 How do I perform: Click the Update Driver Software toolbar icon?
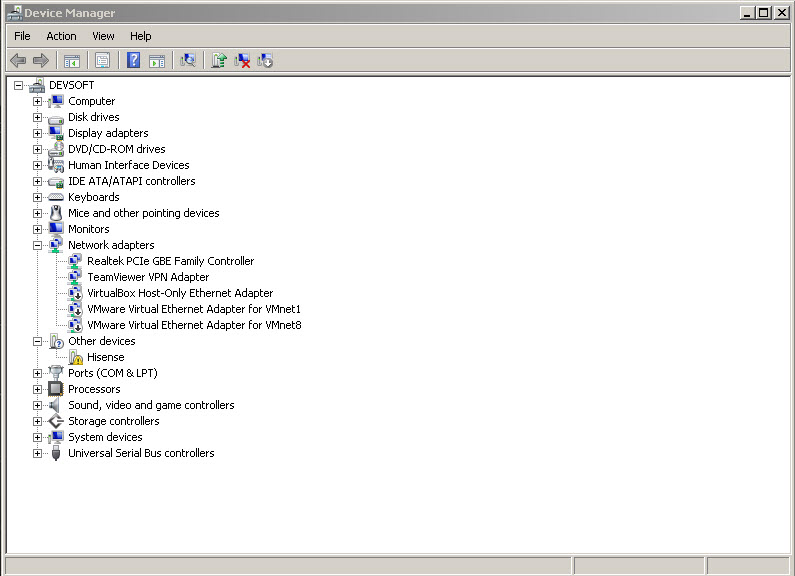219,61
